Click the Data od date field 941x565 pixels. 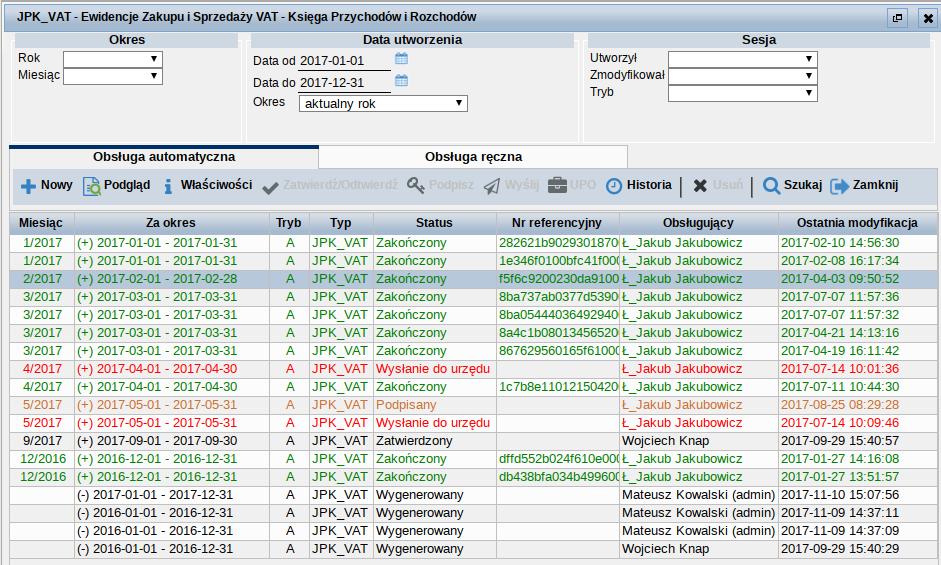(344, 61)
